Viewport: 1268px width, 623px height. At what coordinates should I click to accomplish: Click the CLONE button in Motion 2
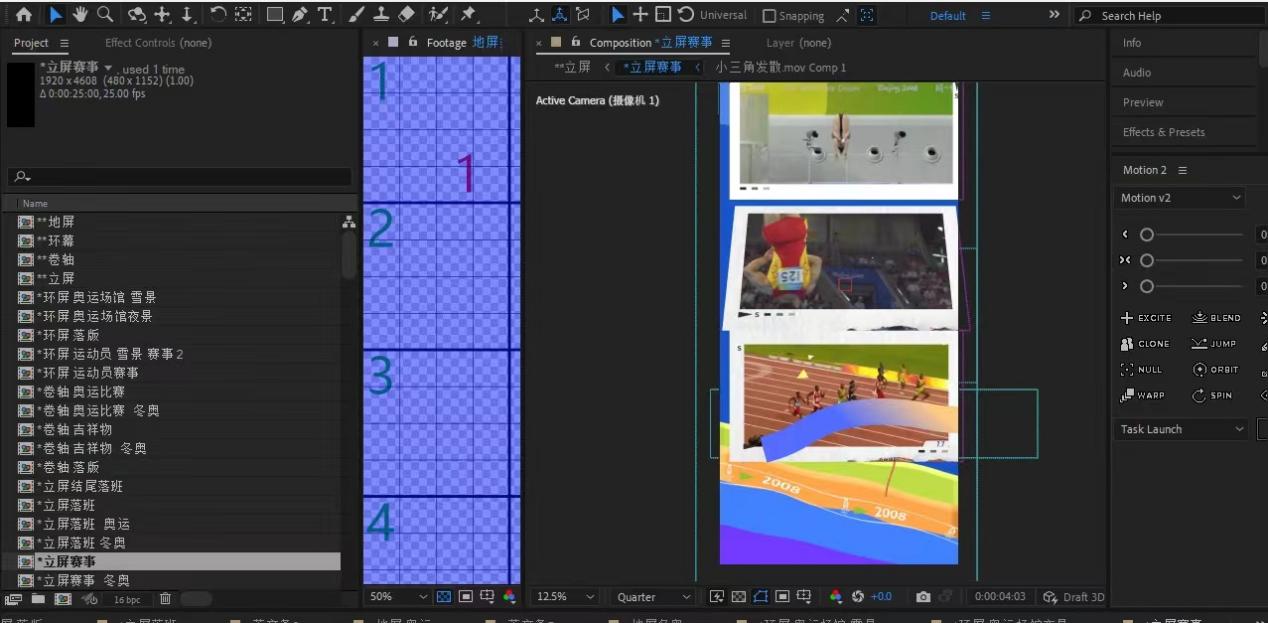coord(1145,344)
